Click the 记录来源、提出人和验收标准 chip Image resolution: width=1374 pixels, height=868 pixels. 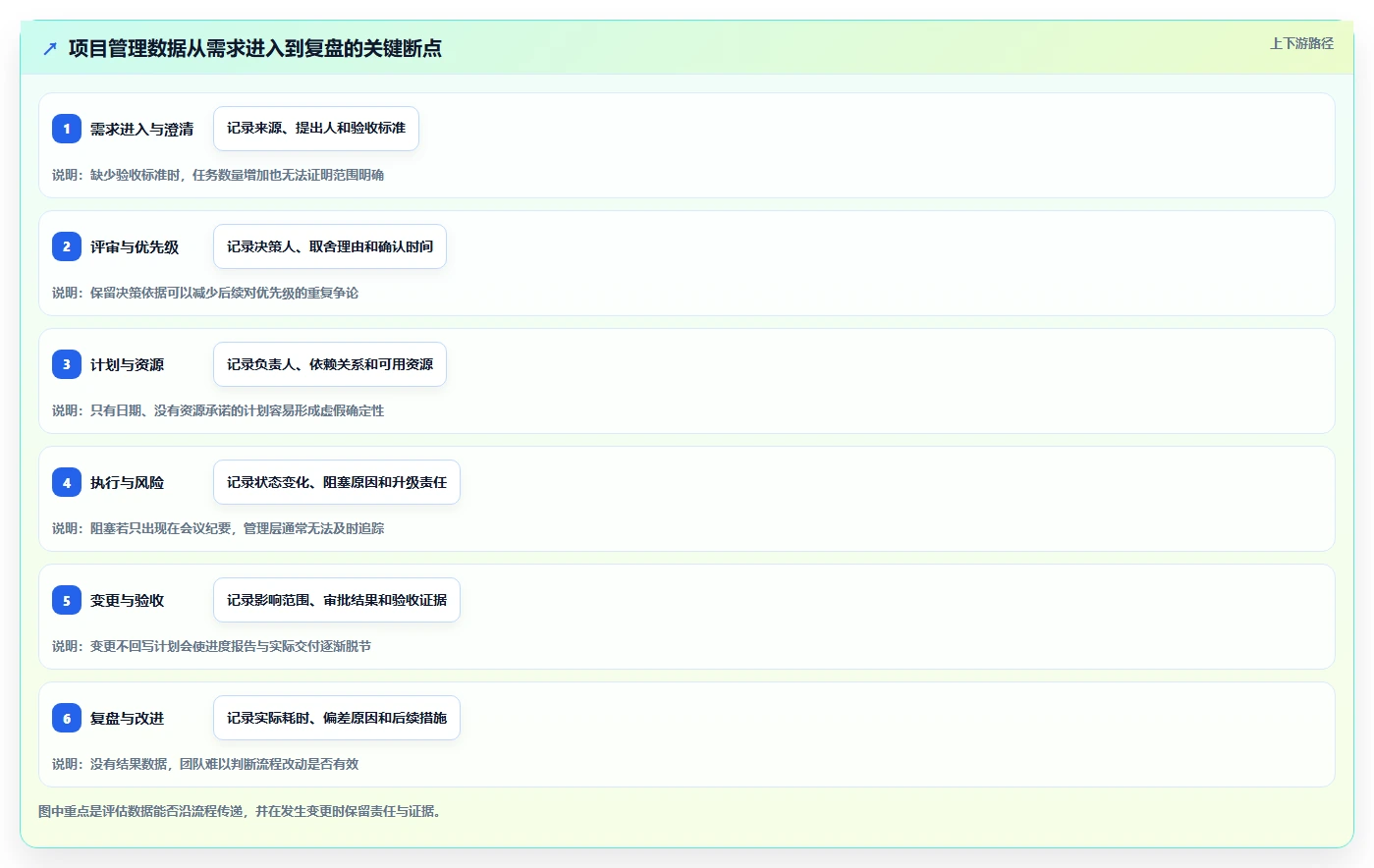[x=316, y=129]
